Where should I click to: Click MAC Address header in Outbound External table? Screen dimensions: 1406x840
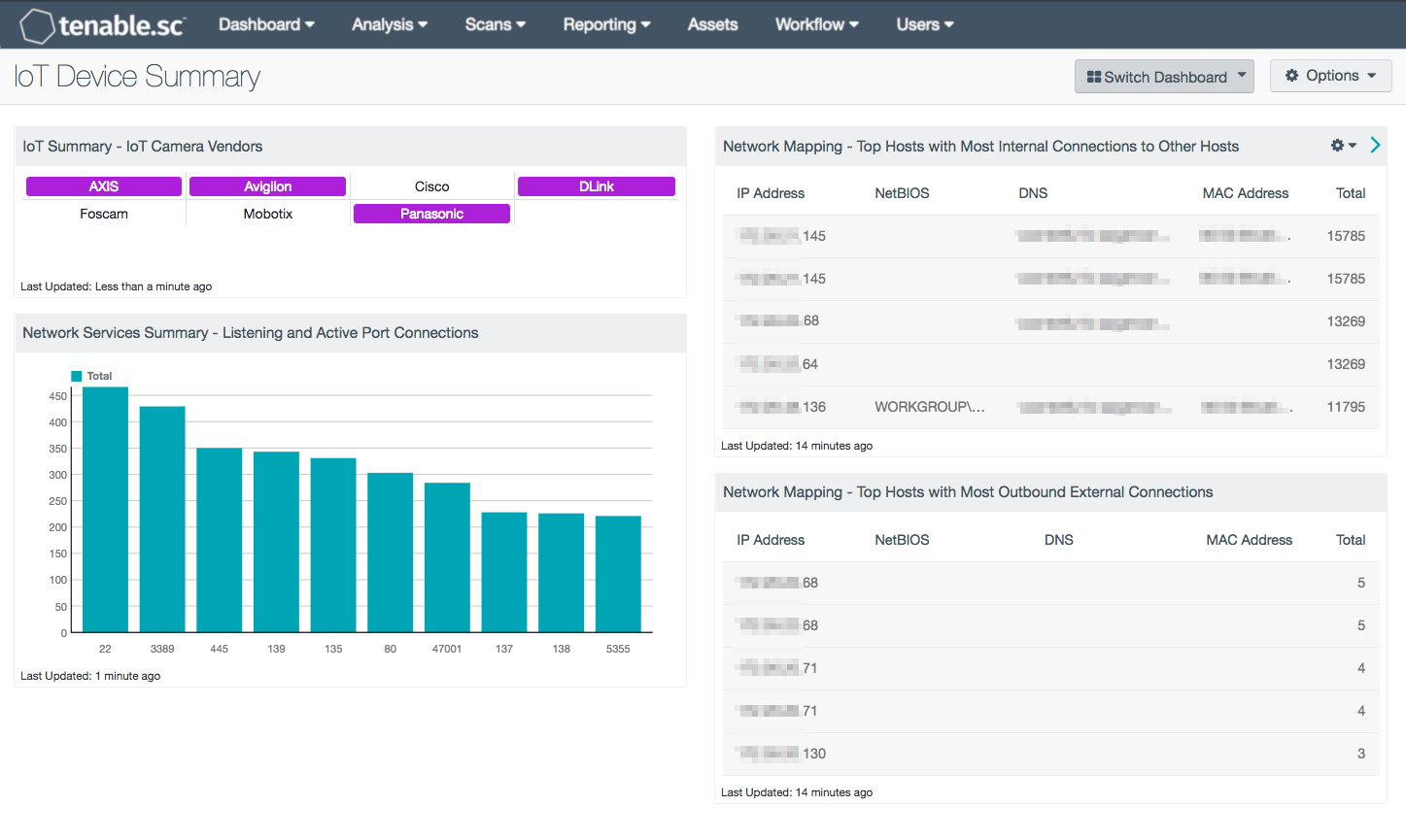[1250, 540]
